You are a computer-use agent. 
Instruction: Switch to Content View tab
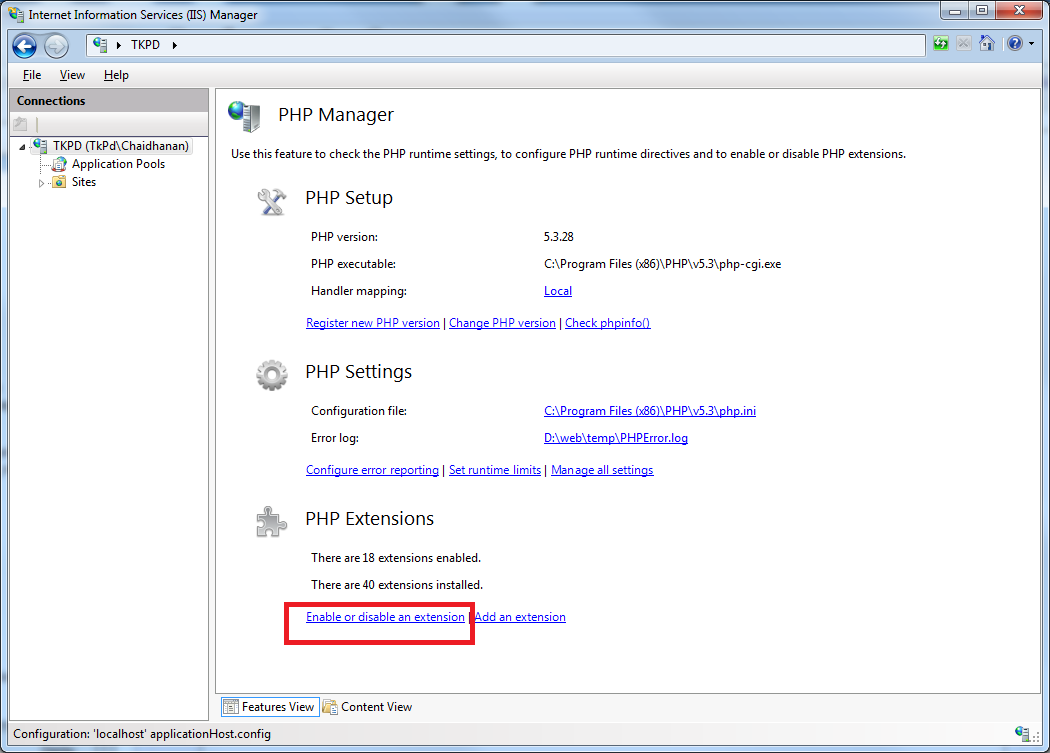pyautogui.click(x=368, y=707)
